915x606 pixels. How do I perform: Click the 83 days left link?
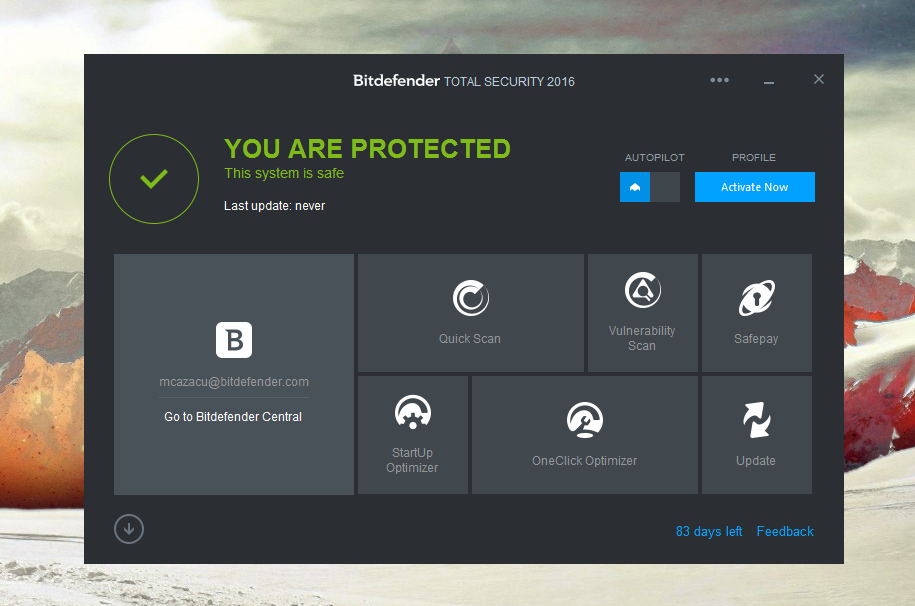tap(709, 531)
